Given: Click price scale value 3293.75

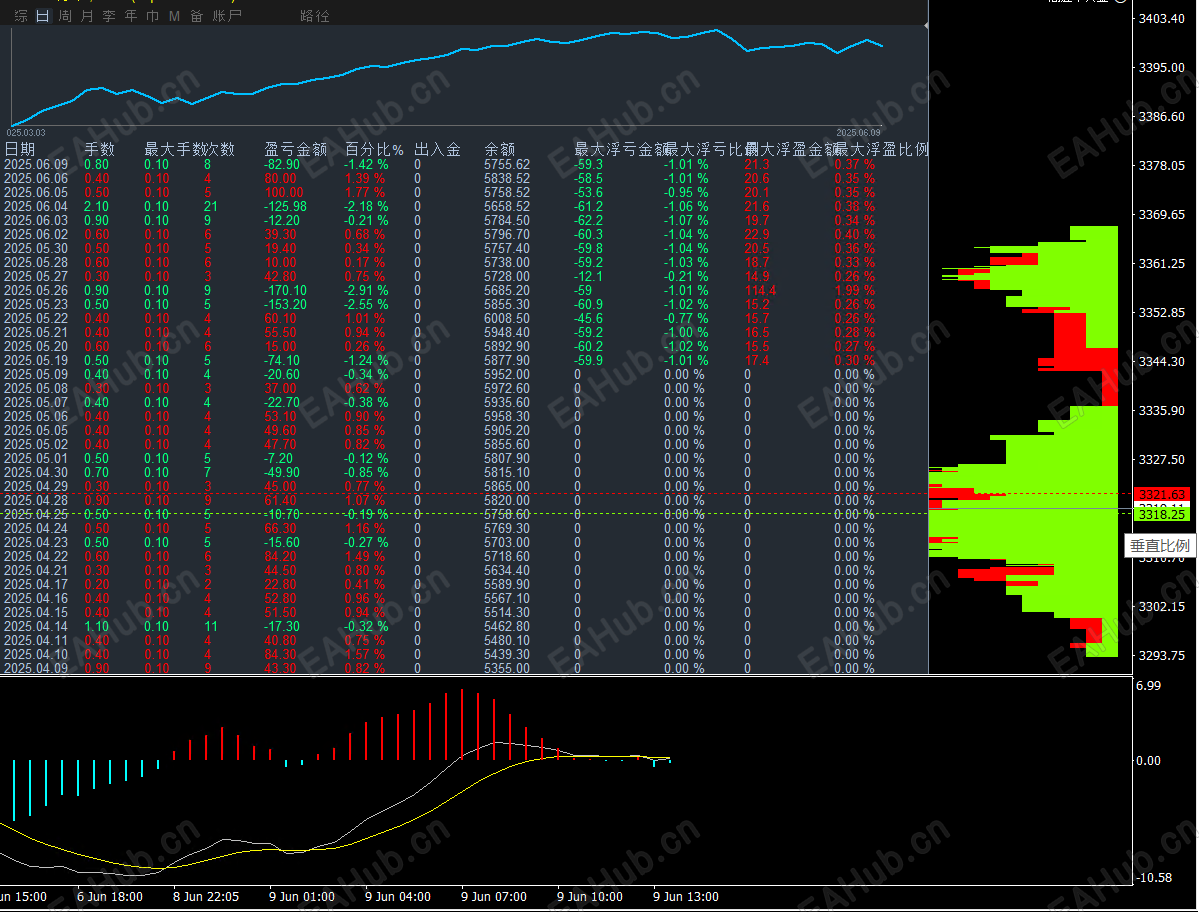Looking at the screenshot, I should click(1162, 656).
